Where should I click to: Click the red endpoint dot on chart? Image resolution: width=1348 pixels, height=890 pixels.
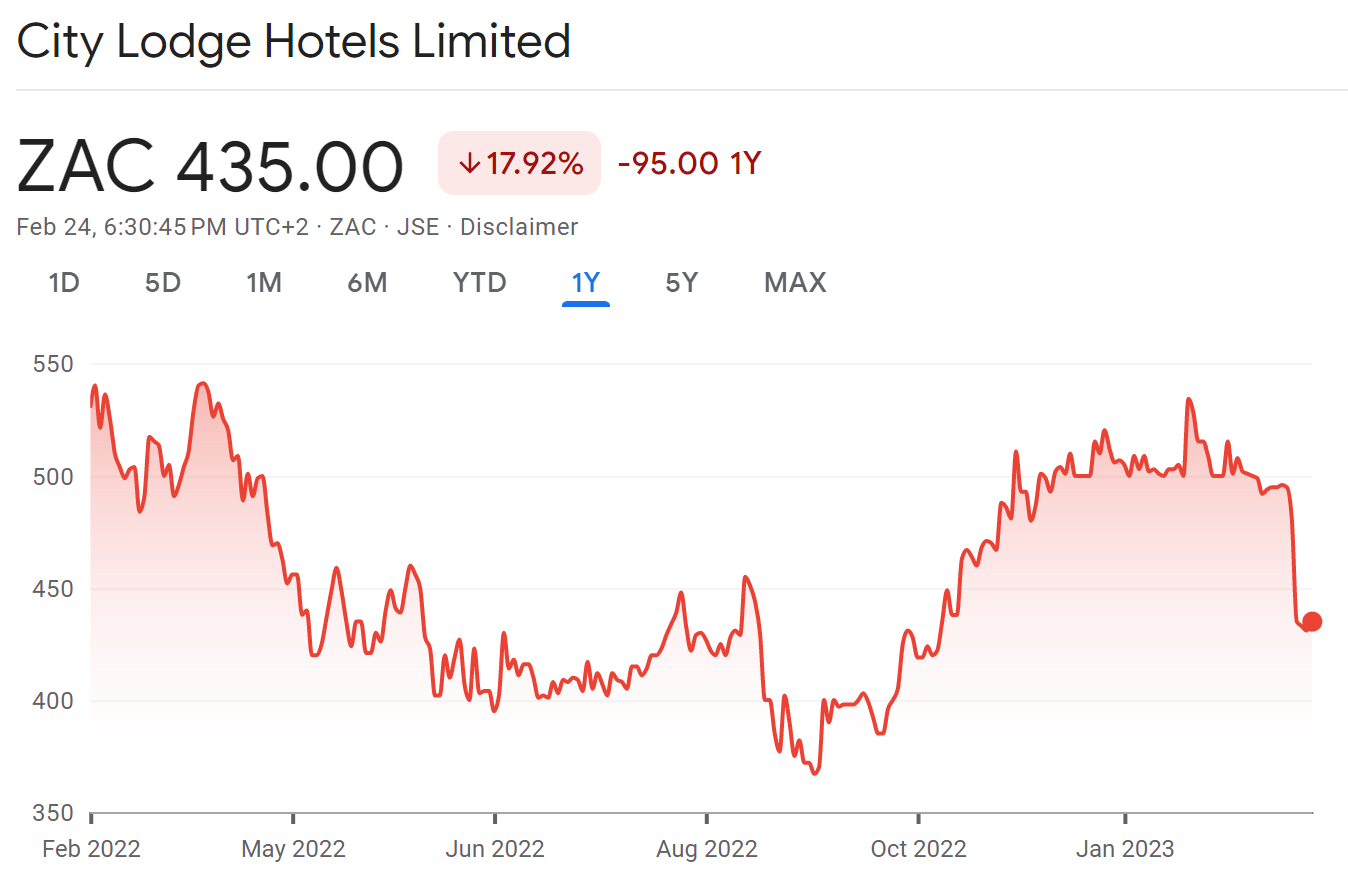click(x=1310, y=622)
